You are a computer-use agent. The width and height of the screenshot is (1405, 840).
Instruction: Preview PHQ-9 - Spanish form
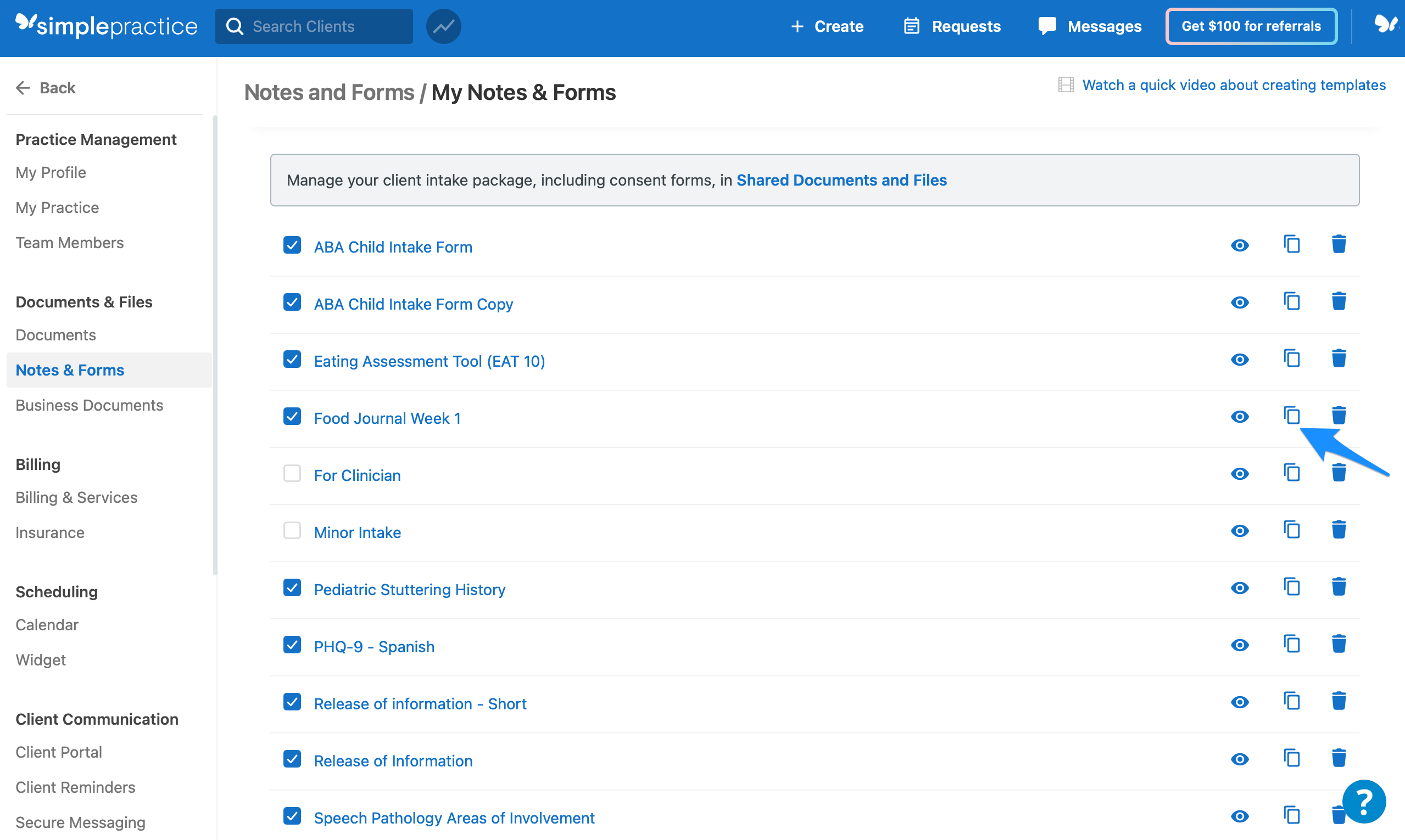point(1239,646)
